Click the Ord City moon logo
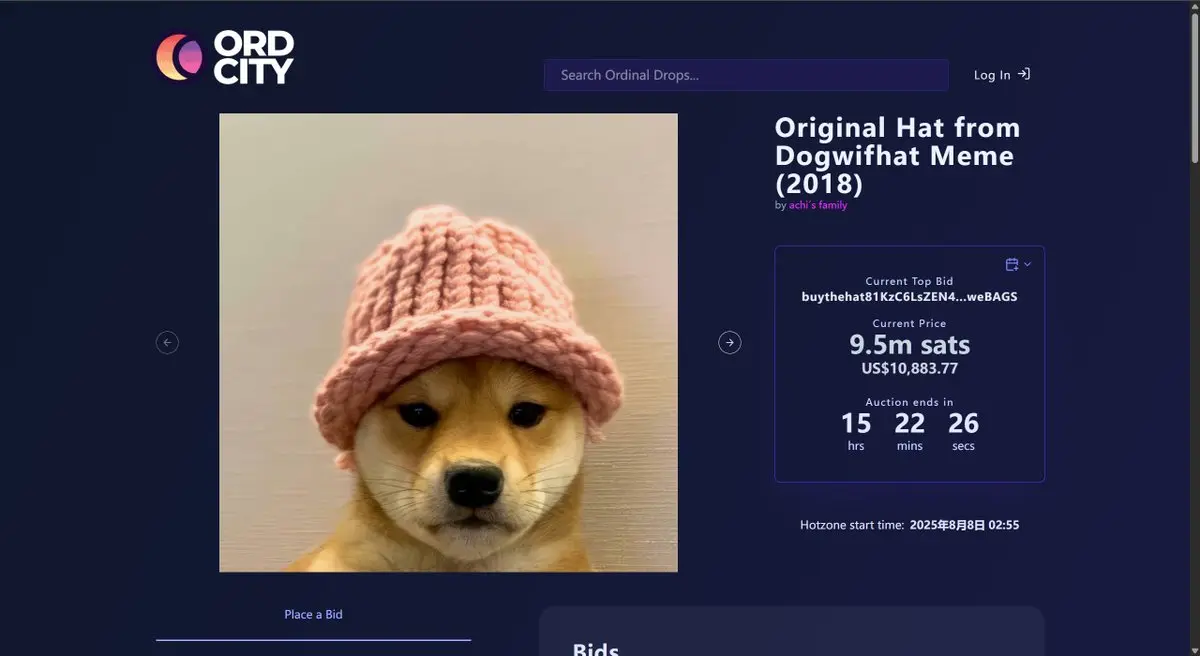 tap(179, 57)
